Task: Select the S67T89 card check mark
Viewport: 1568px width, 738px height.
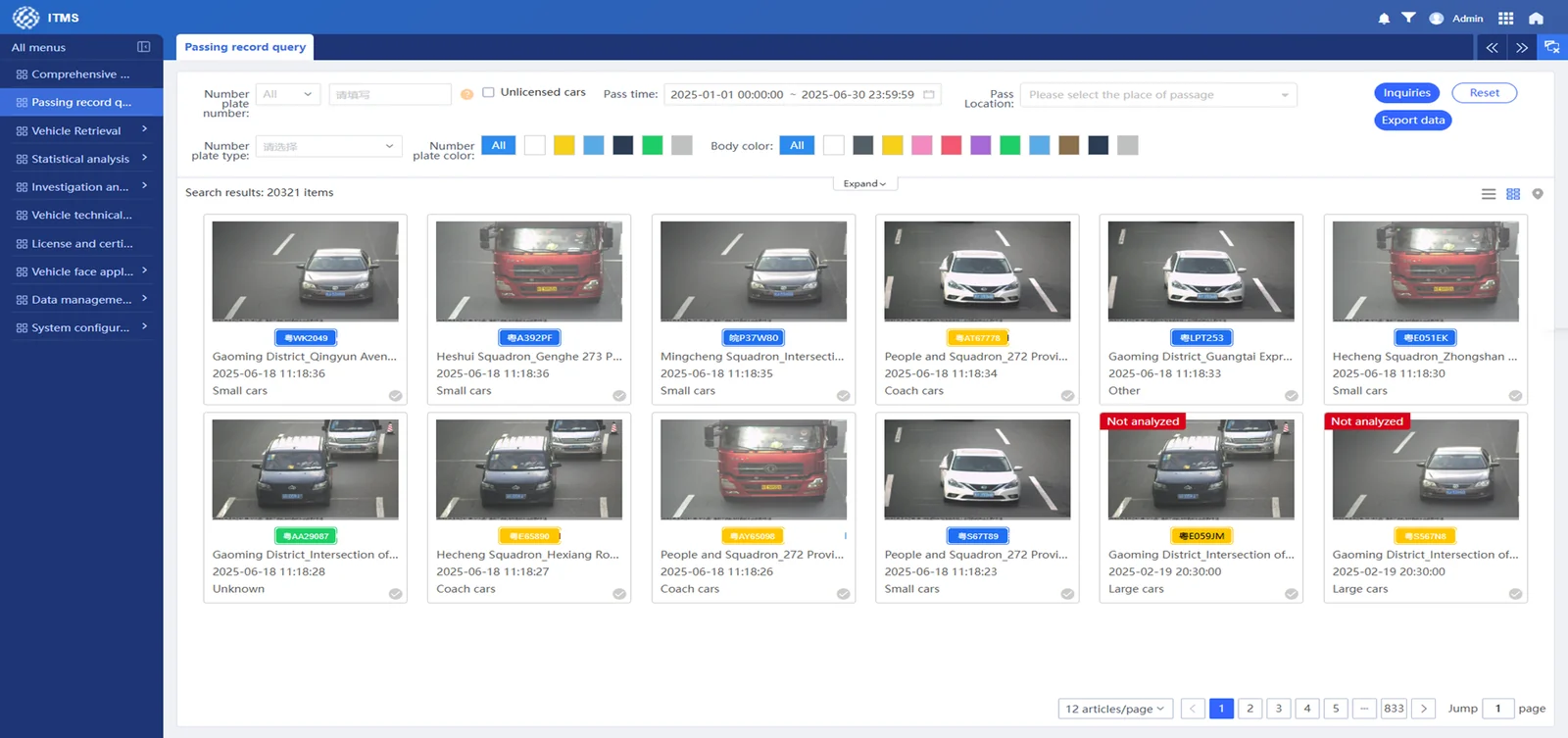Action: pos(1067,594)
